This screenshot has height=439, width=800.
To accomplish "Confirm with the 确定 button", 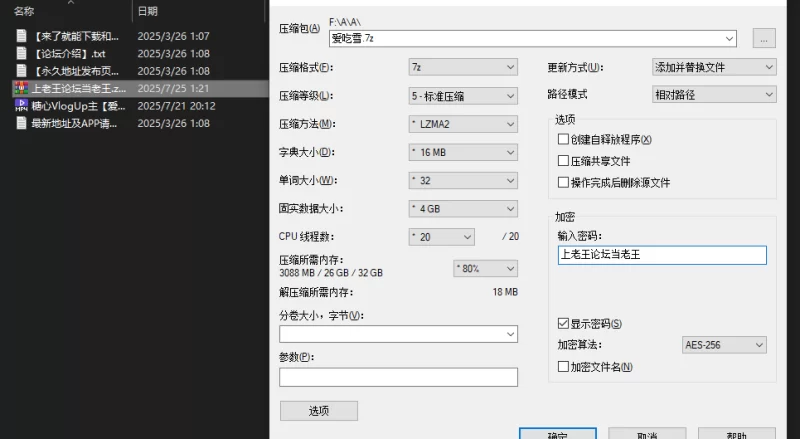I will pos(558,434).
